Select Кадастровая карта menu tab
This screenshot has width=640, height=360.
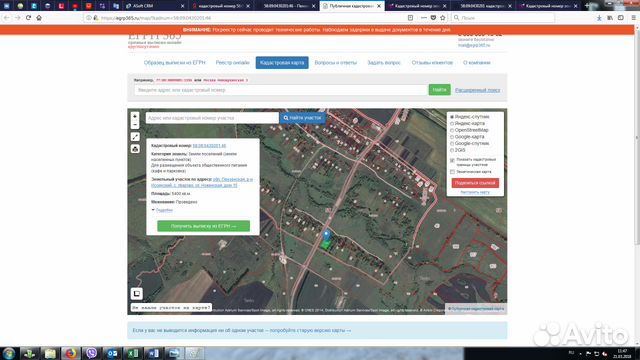tap(282, 63)
